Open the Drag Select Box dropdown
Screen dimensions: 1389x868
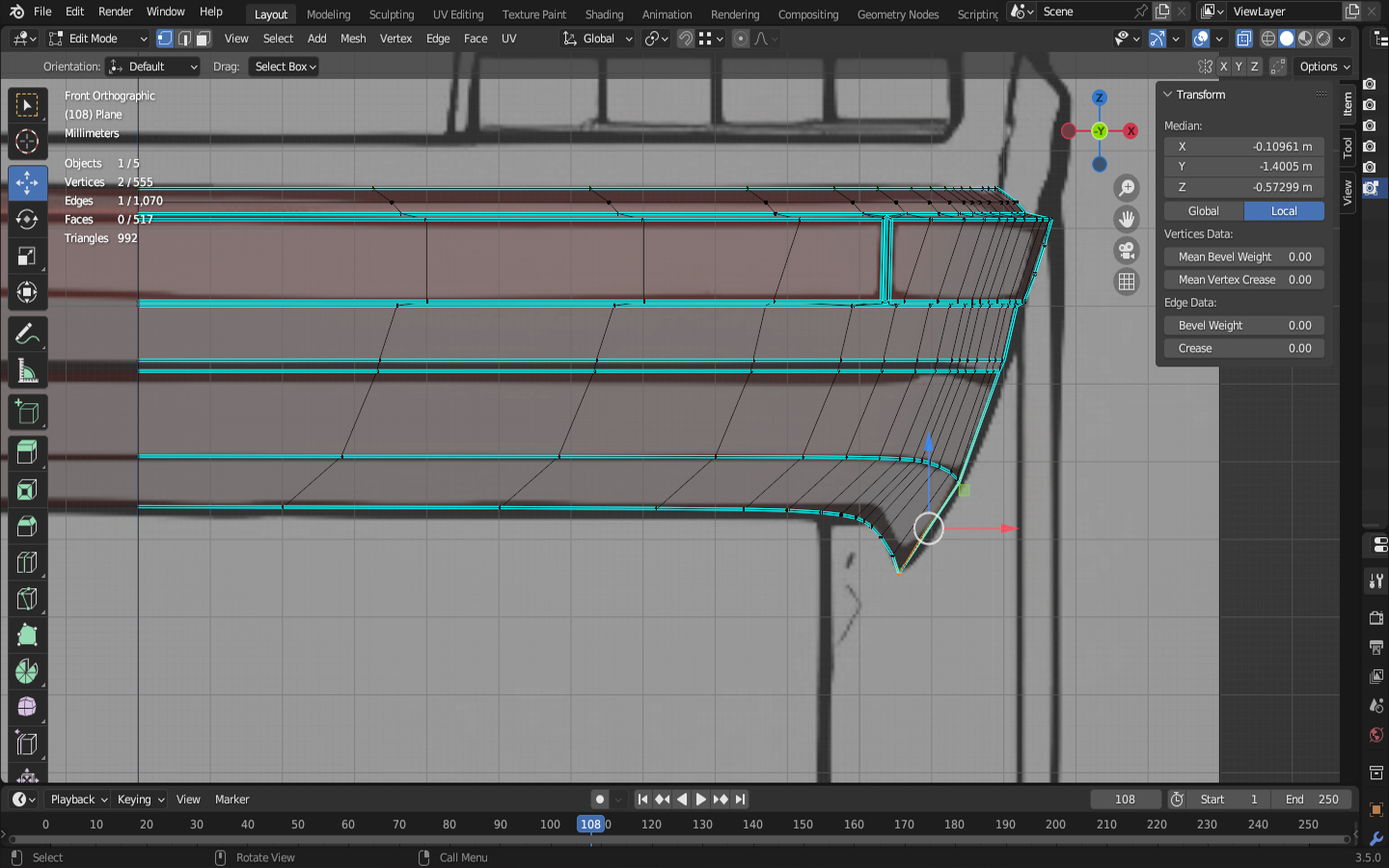click(x=284, y=67)
